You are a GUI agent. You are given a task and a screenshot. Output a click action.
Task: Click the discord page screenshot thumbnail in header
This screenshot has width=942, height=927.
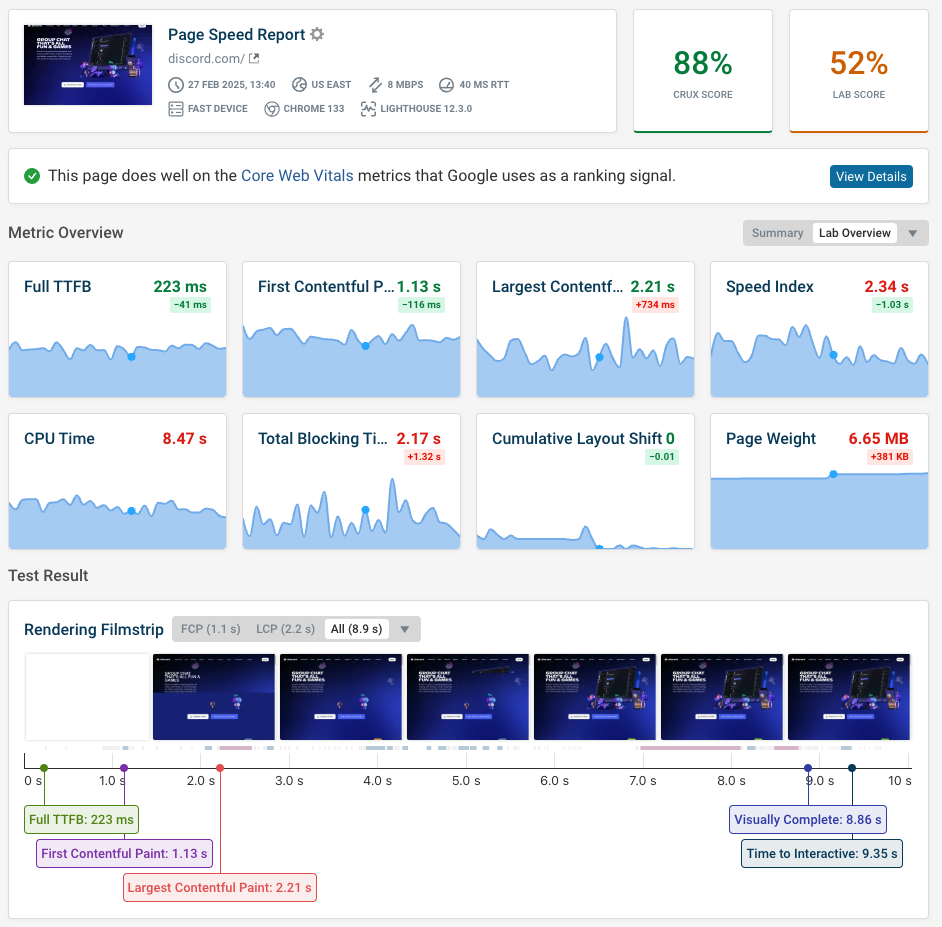tap(88, 65)
